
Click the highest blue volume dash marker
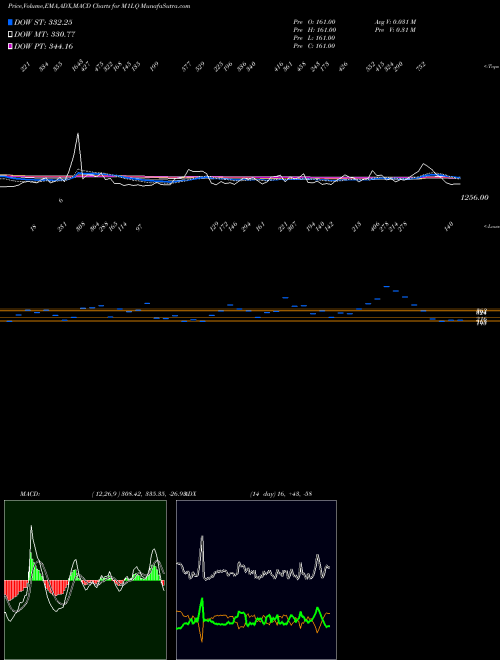pyautogui.click(x=386, y=286)
